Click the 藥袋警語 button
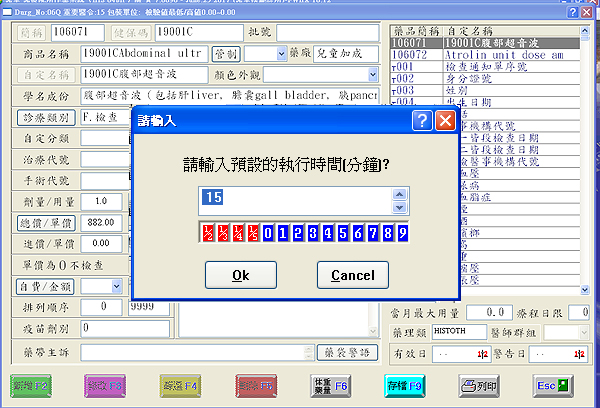 348,352
